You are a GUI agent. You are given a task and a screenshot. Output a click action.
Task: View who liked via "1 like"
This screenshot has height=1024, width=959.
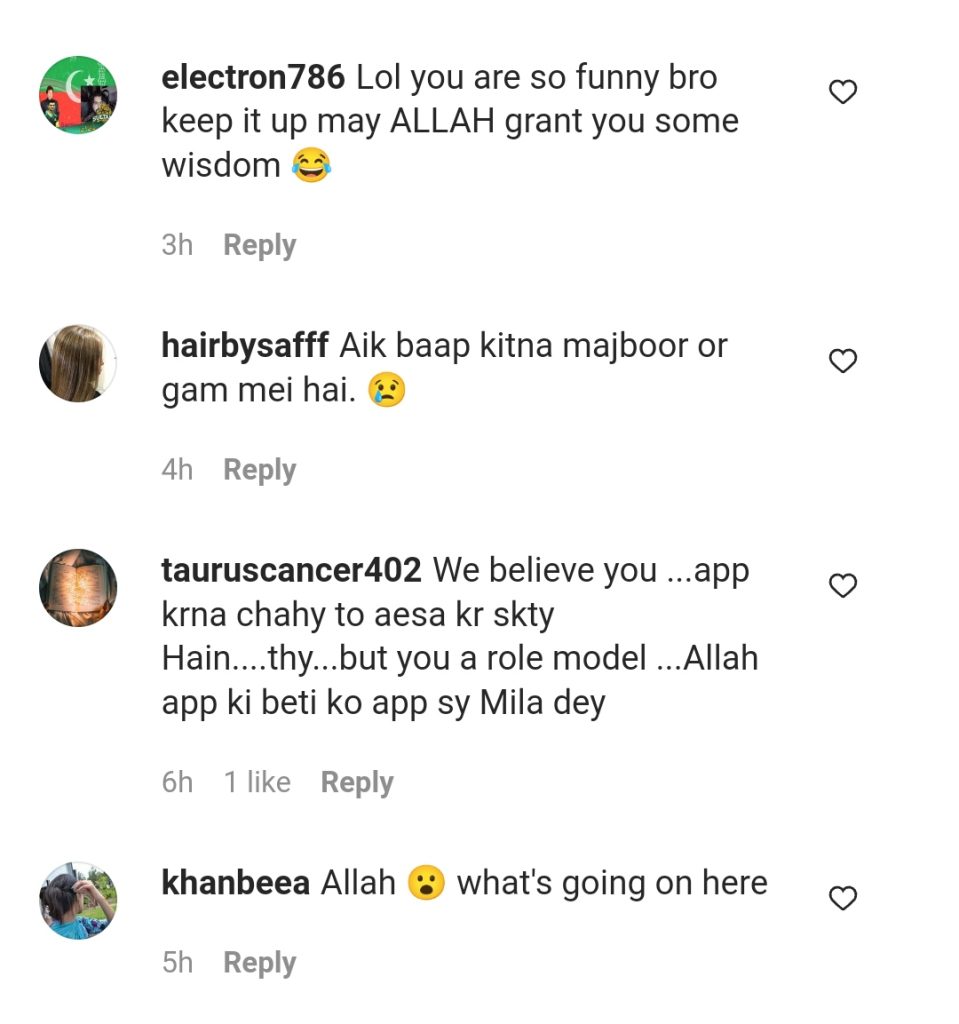257,783
